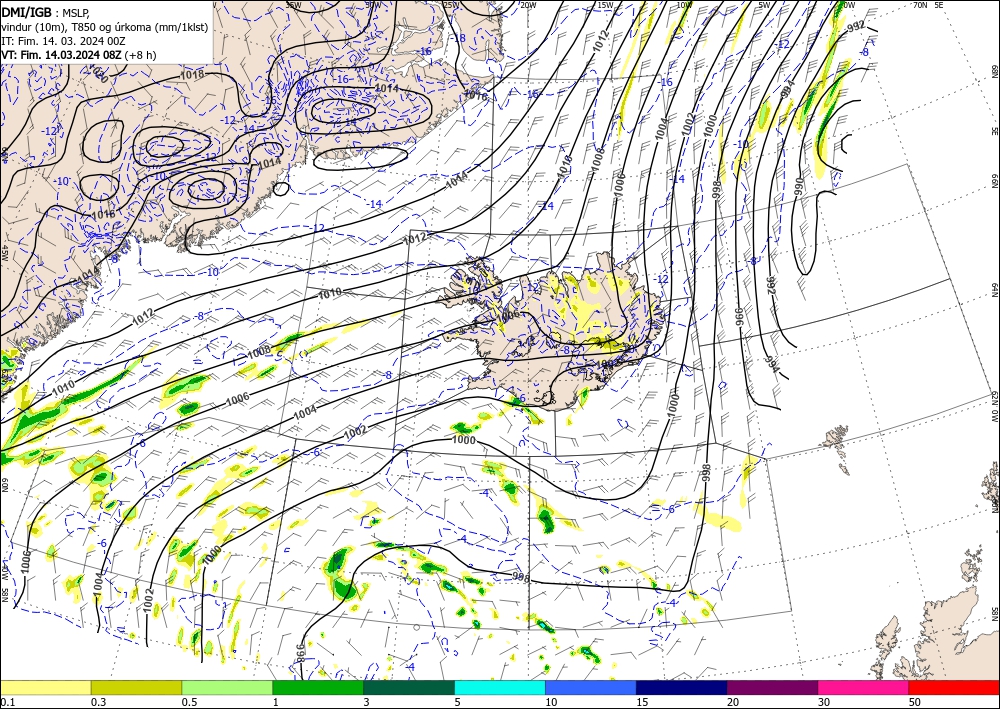The width and height of the screenshot is (1000, 709).
Task: Click the navy 15 mm legend swatch
Action: [682, 687]
